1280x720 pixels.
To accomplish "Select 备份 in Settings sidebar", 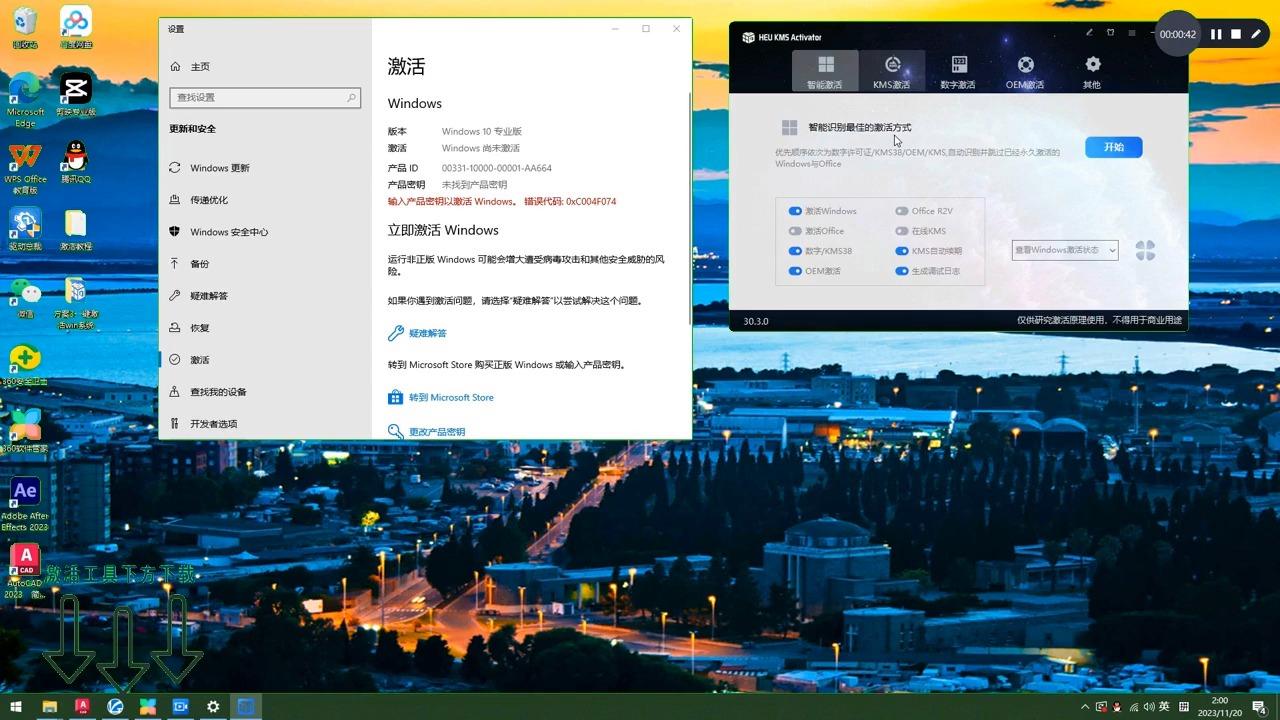I will (265, 264).
